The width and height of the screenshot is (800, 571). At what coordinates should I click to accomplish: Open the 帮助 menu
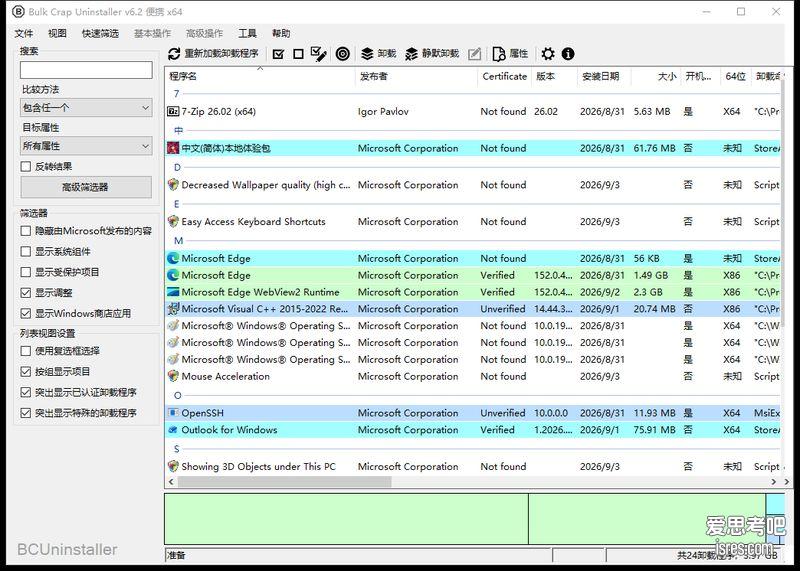tap(281, 34)
